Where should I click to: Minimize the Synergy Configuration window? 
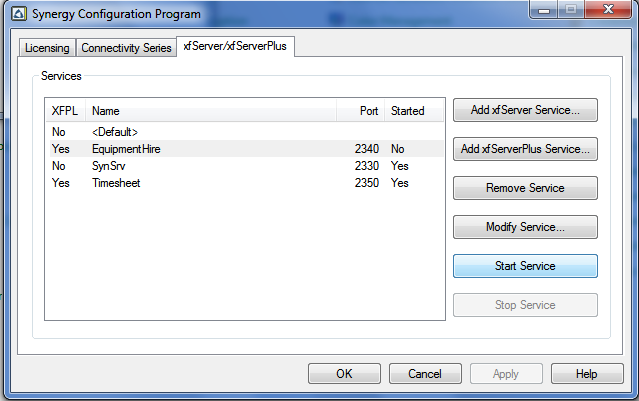[544, 10]
